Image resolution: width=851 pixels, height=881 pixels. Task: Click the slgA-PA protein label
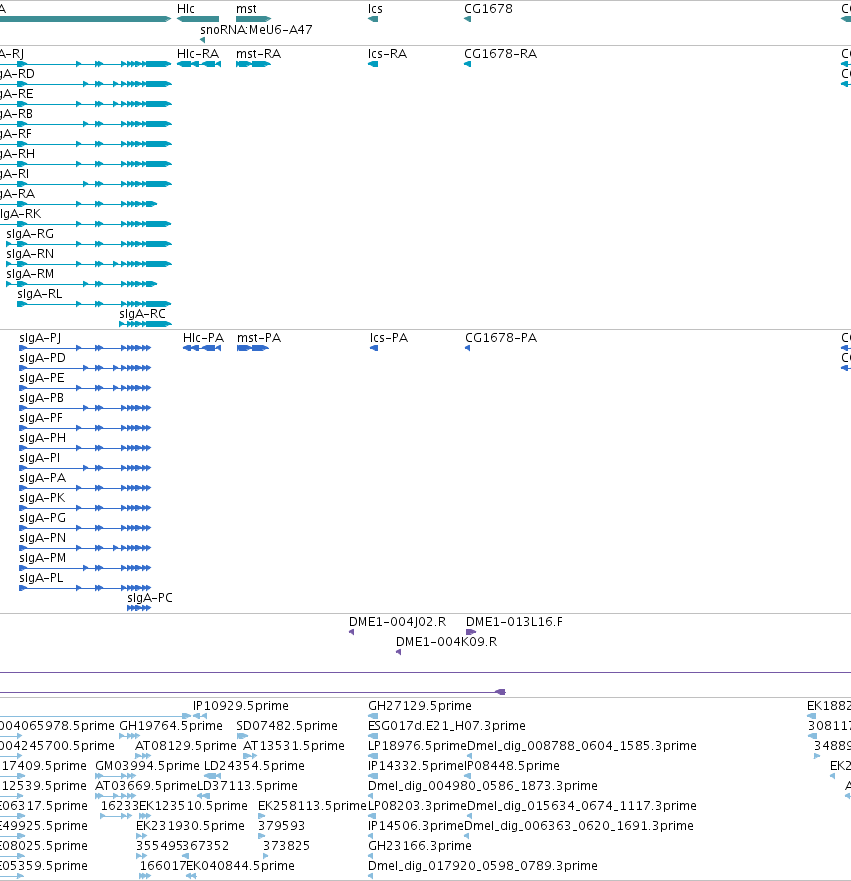click(42, 478)
